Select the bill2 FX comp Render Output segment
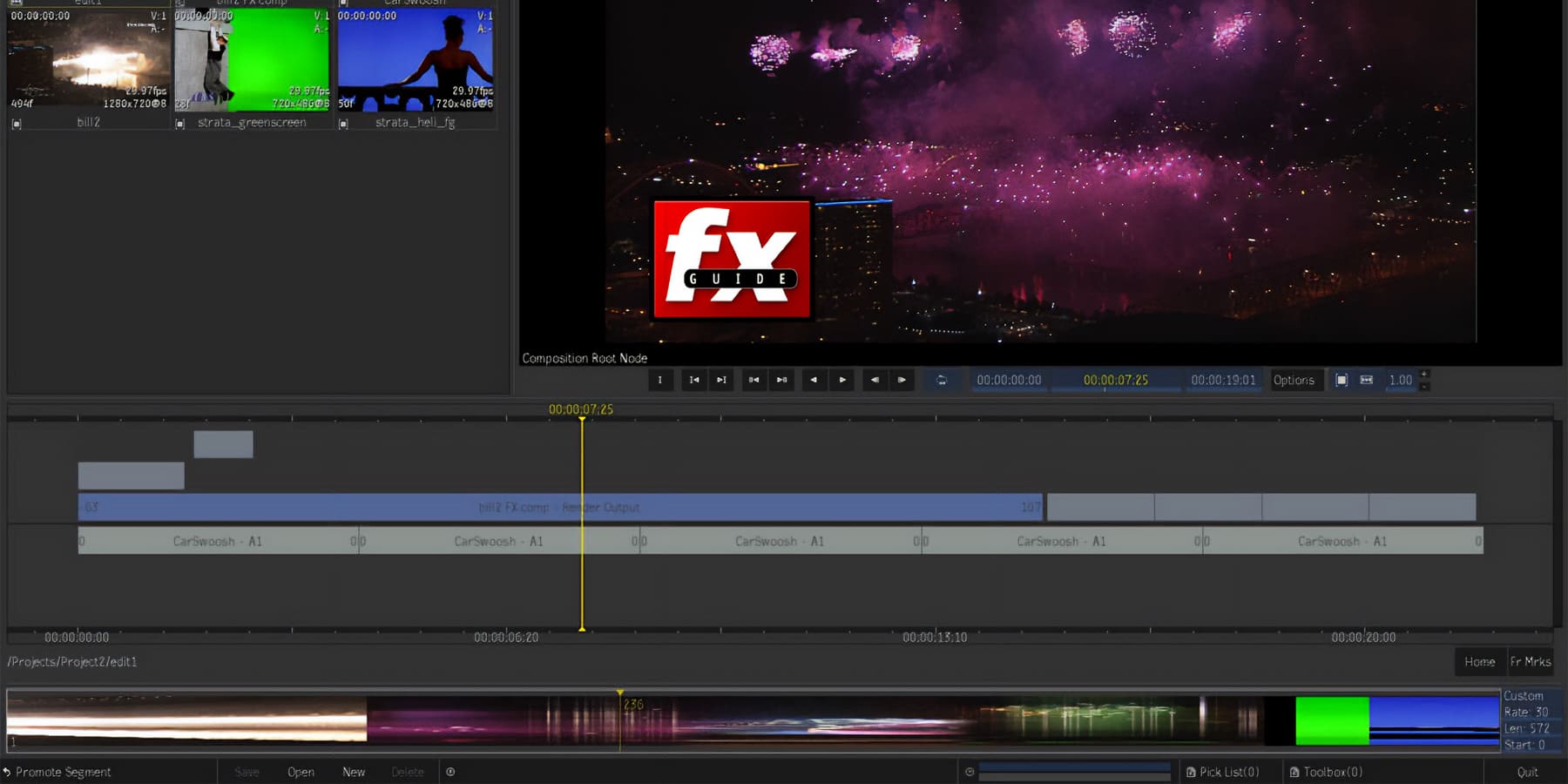1568x784 pixels. 560,507
